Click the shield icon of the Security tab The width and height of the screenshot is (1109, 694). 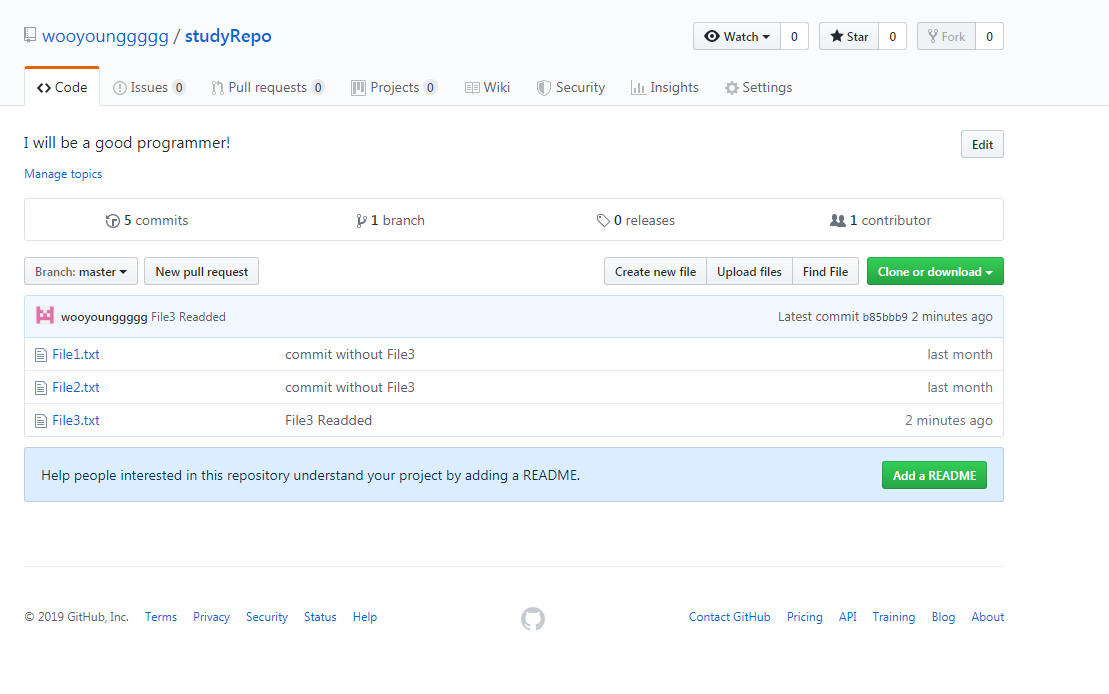(x=543, y=88)
